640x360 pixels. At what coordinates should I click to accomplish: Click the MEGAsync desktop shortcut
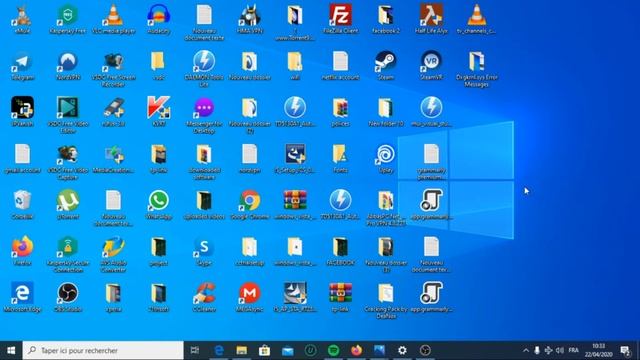click(250, 297)
